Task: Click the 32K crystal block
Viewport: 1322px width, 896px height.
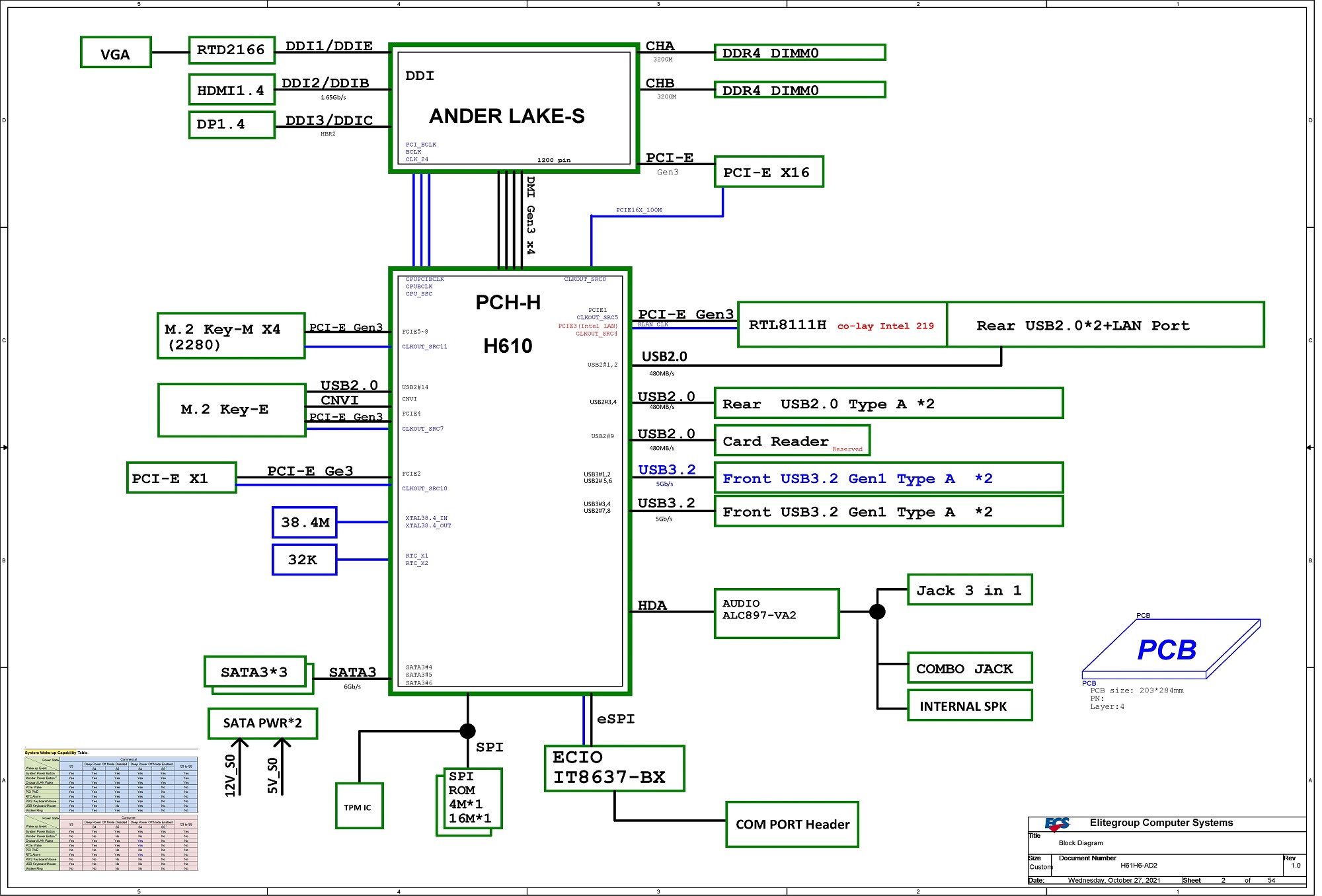Action: click(x=305, y=560)
